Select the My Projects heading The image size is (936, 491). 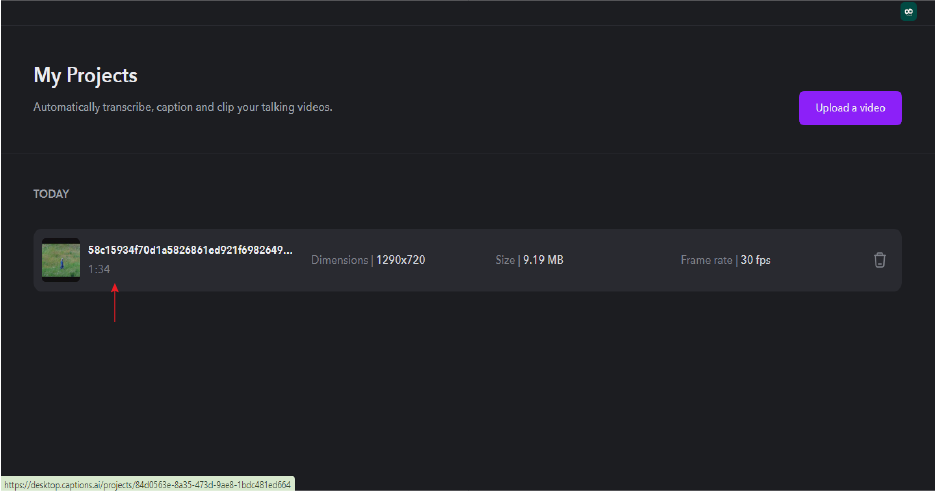point(86,75)
